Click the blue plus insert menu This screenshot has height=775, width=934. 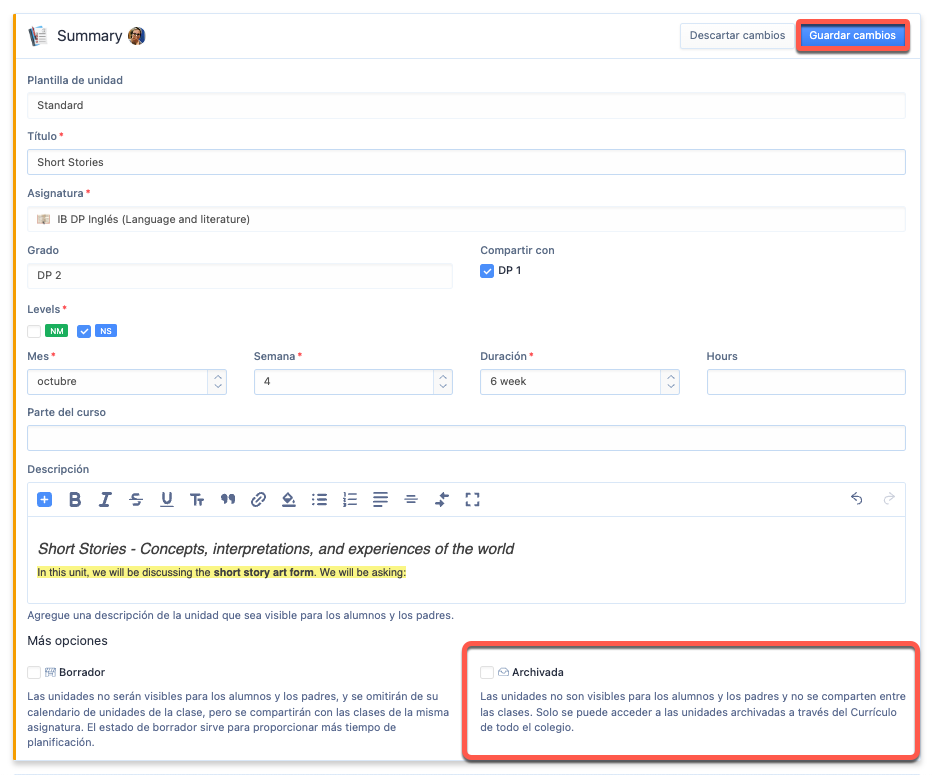44,500
